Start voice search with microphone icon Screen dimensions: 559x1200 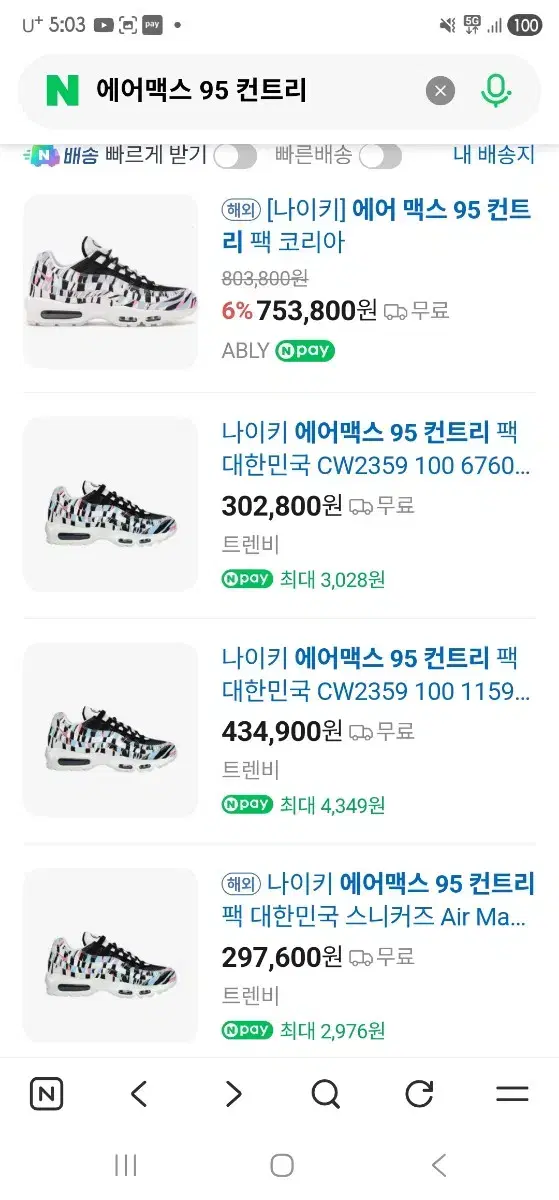click(x=495, y=91)
